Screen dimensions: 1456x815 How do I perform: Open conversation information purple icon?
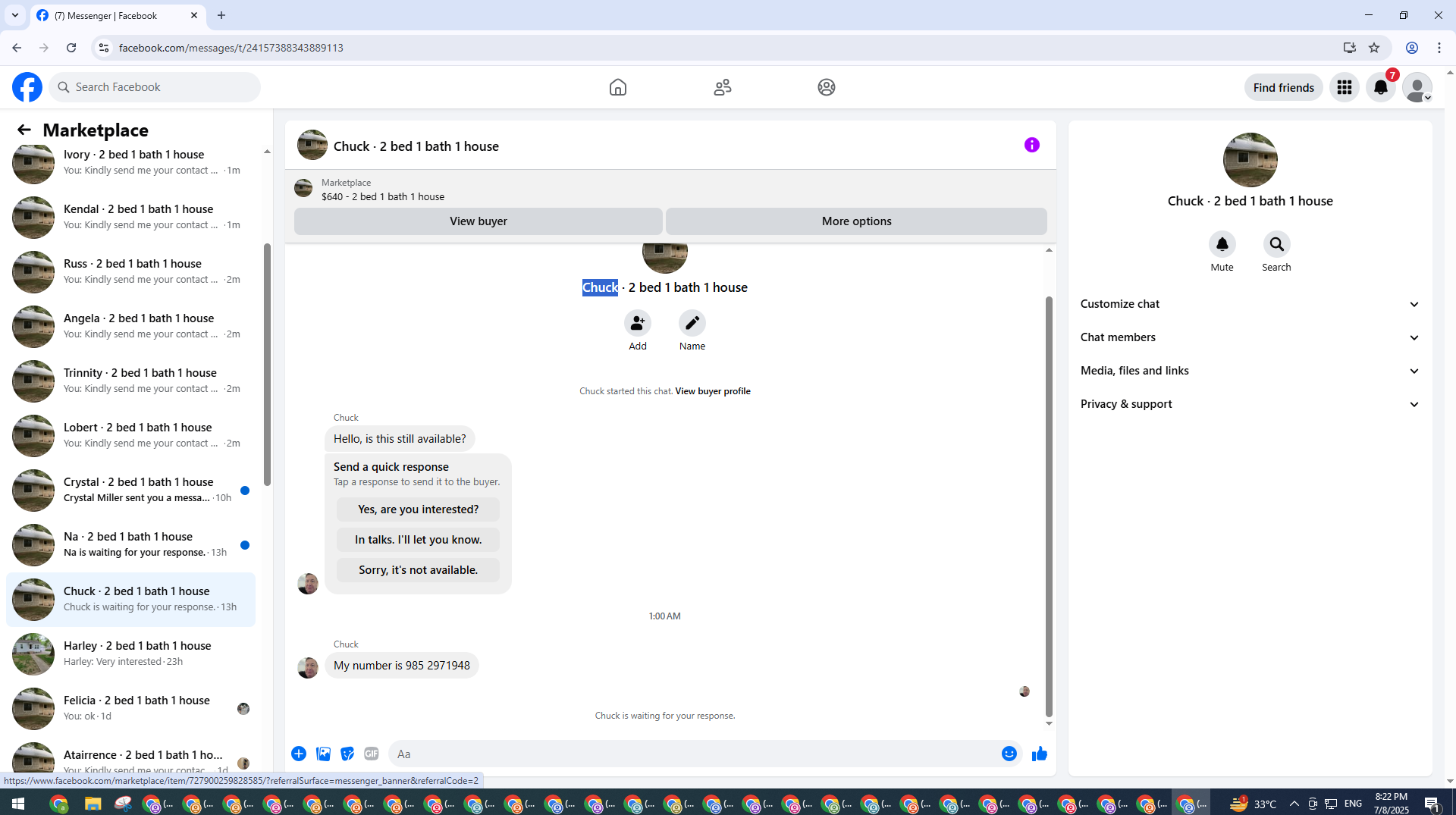(x=1032, y=145)
